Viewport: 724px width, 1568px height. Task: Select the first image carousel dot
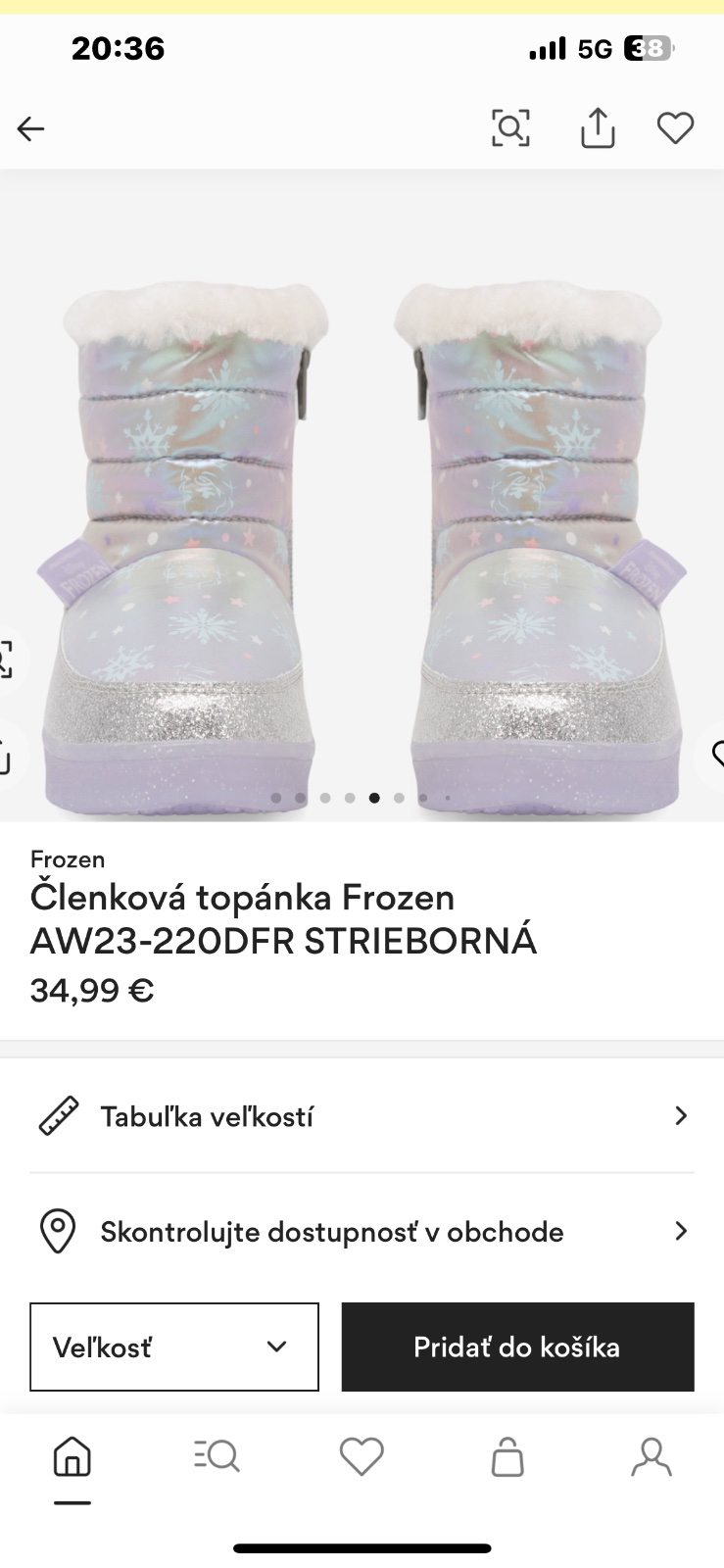pyautogui.click(x=276, y=798)
